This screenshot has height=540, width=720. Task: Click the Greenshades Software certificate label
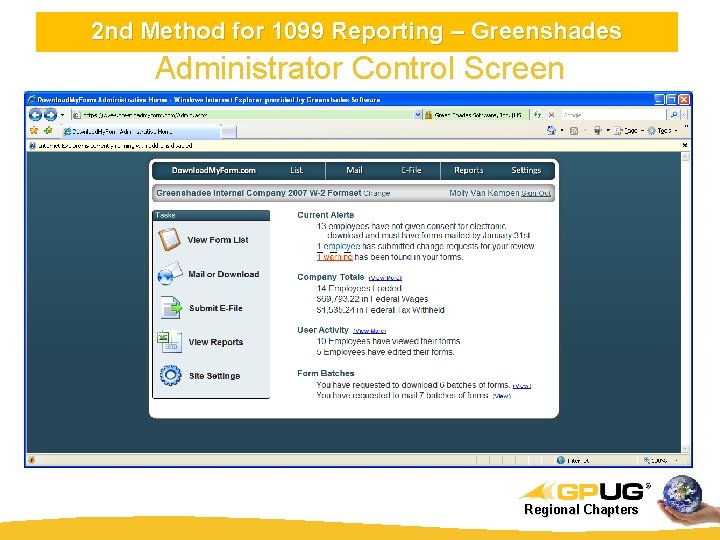[477, 115]
